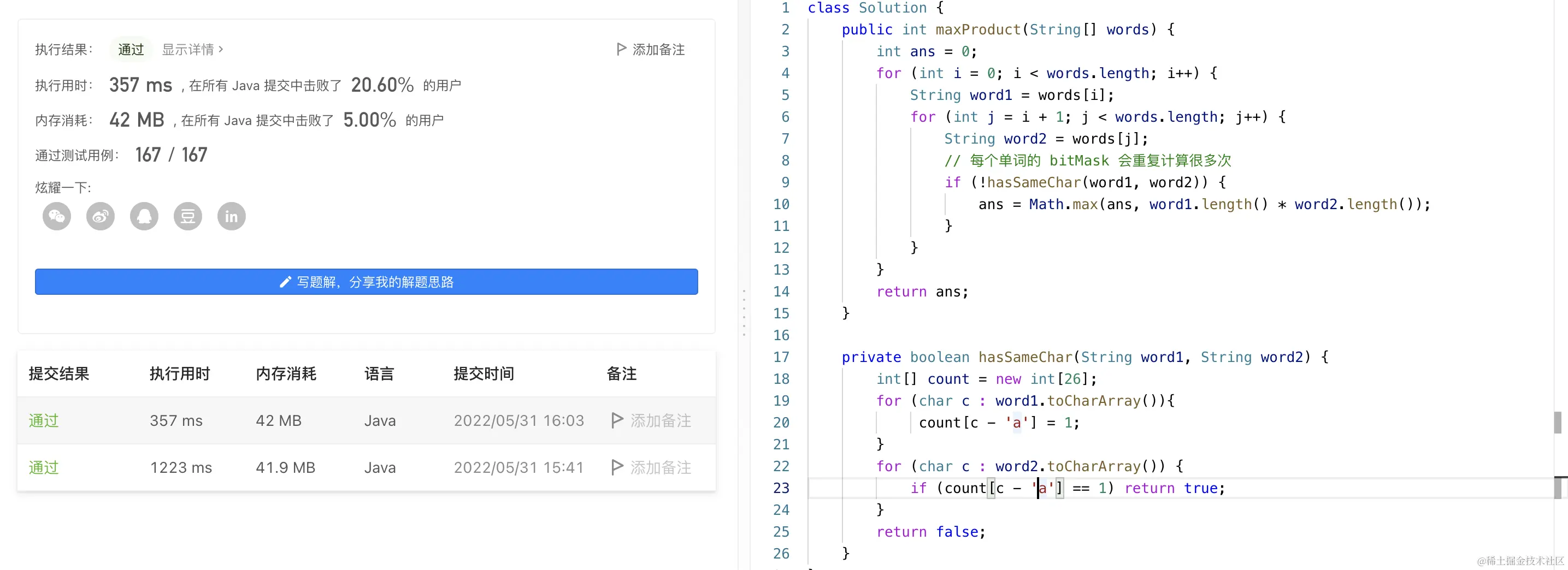This screenshot has width=1568, height=570.
Task: Click 'return ans;' statement
Action: click(x=922, y=292)
